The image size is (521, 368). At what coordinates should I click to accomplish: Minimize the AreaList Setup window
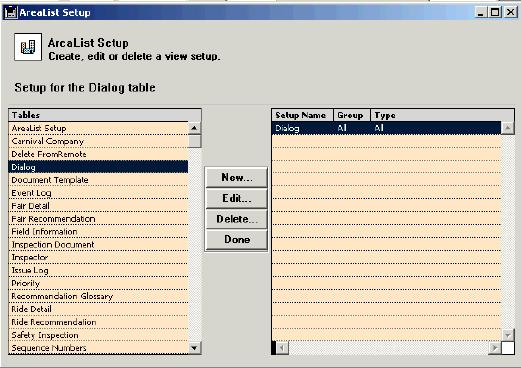tap(481, 13)
